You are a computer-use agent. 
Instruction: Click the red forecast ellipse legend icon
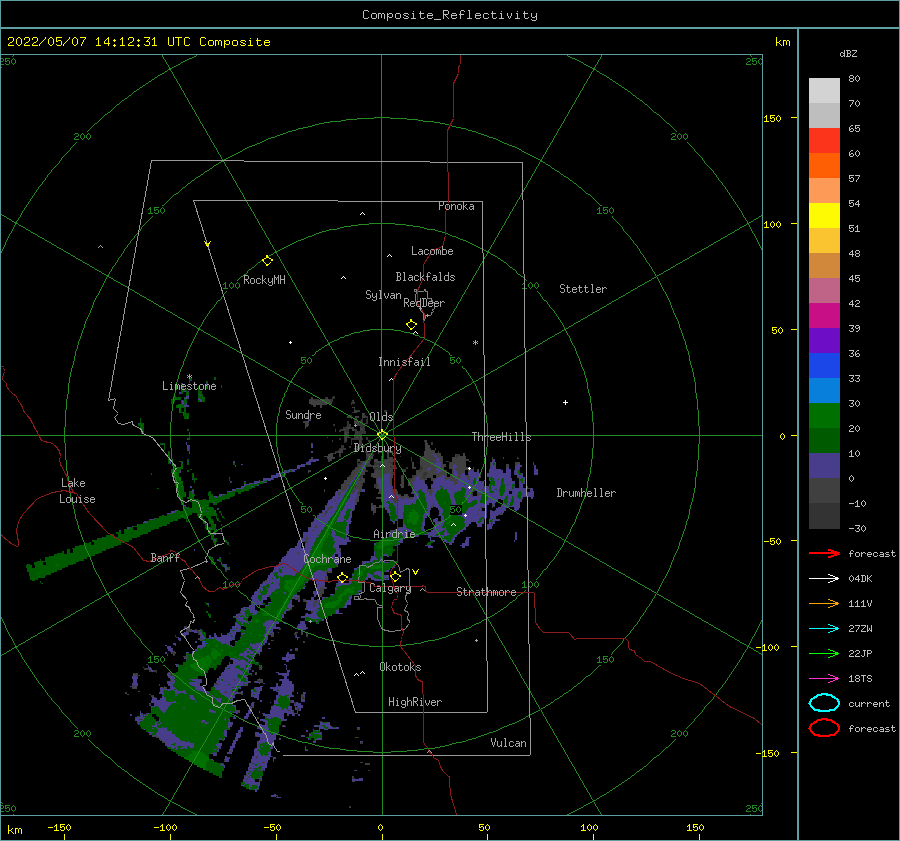point(824,728)
